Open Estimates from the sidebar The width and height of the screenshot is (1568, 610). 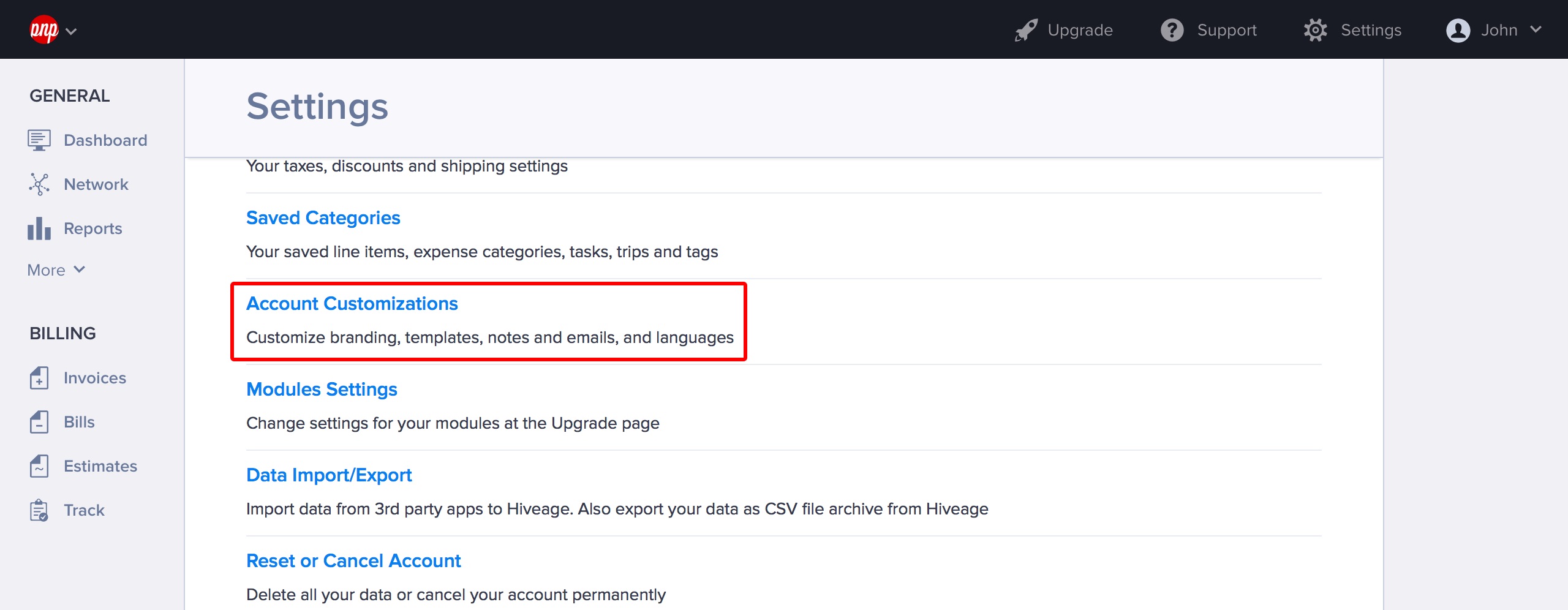[x=100, y=466]
